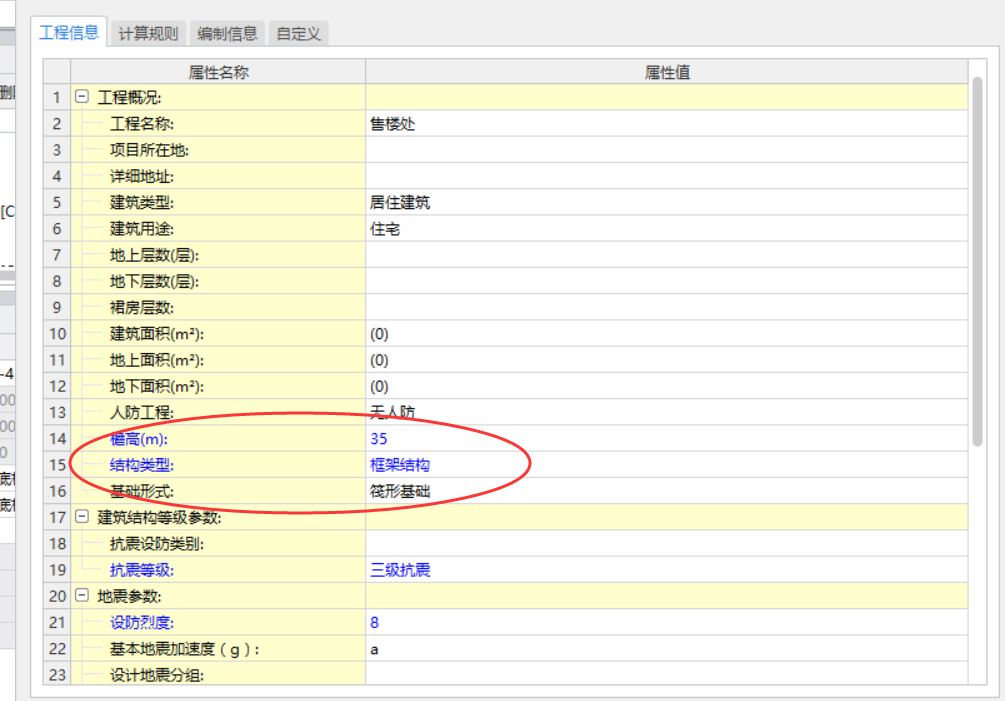
Task: Click the 地上层数(层) property label
Action: pyautogui.click(x=154, y=255)
